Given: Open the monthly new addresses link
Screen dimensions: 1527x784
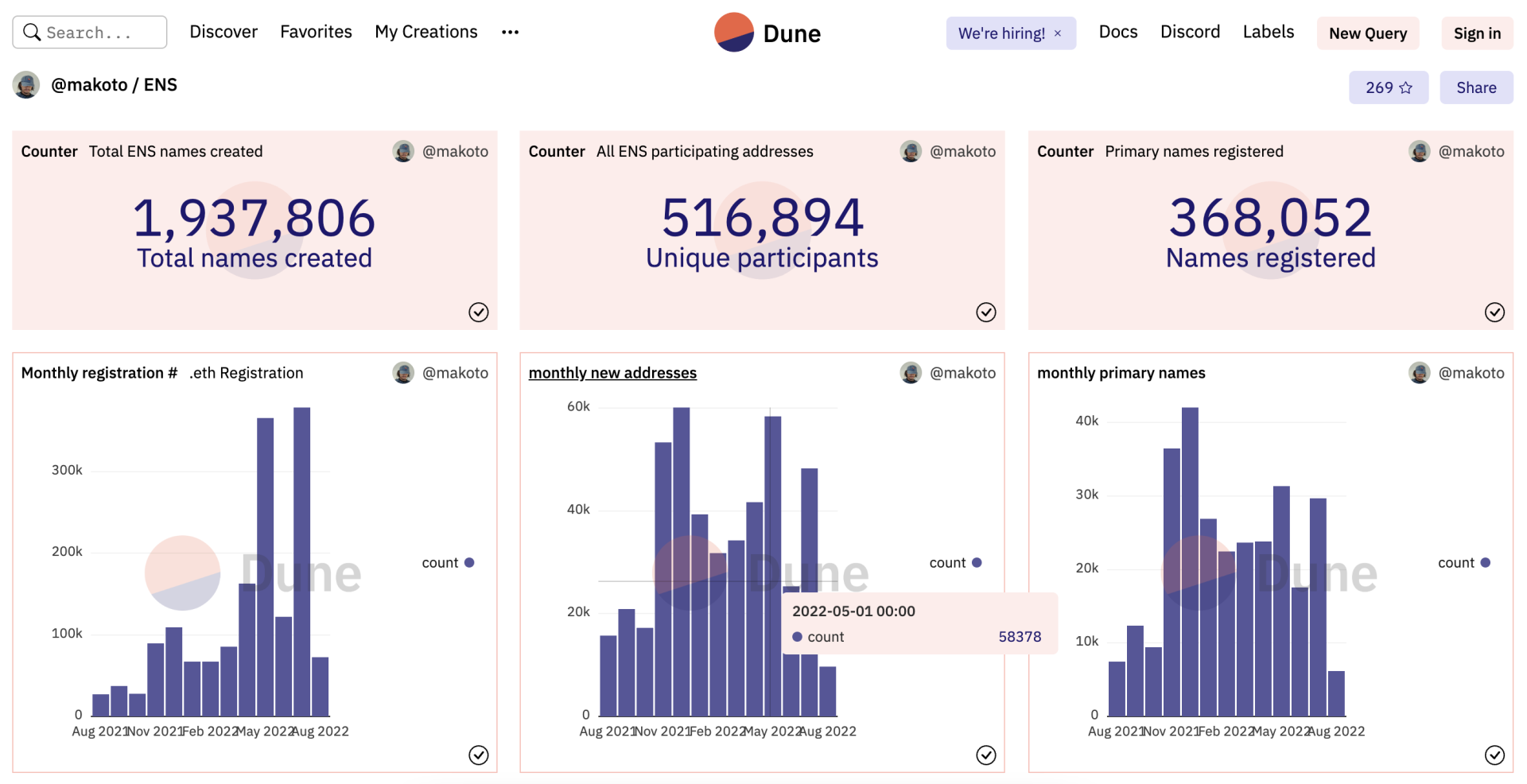Looking at the screenshot, I should [x=612, y=373].
